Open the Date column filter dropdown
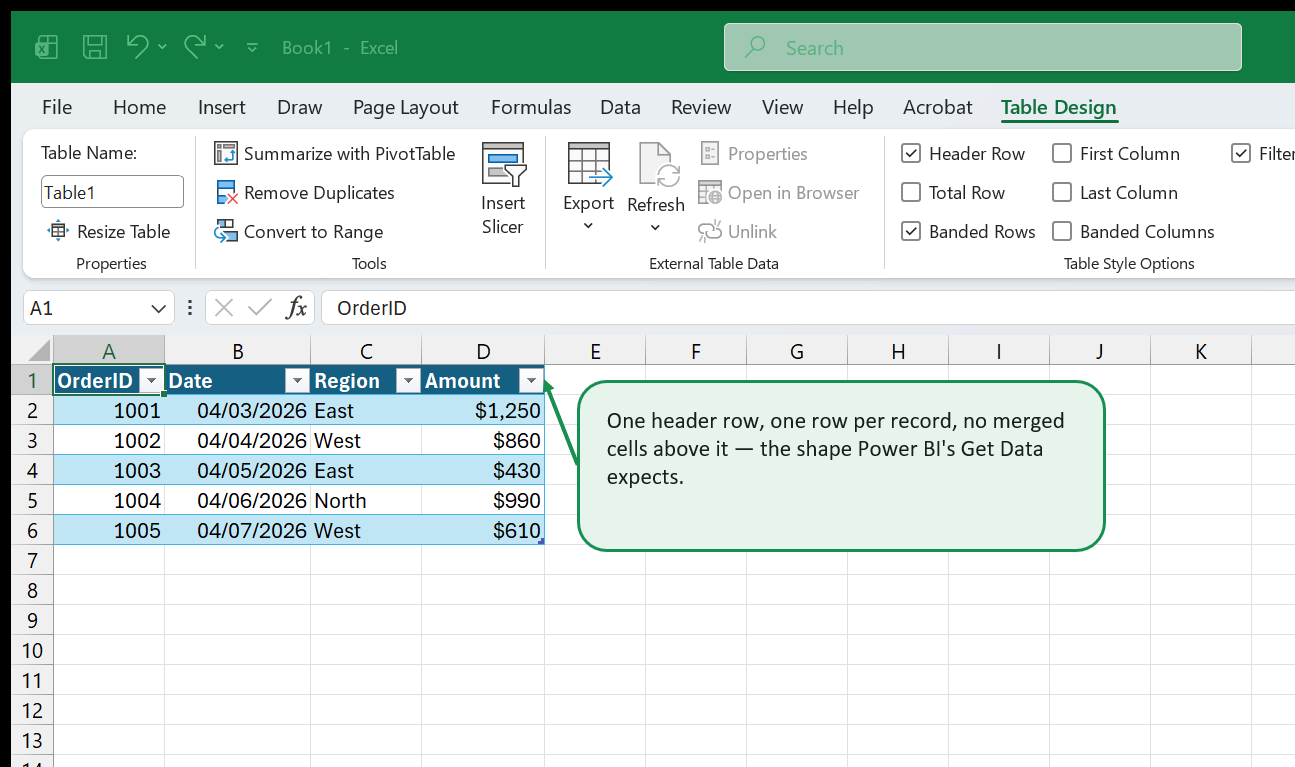The image size is (1295, 767). coord(297,381)
